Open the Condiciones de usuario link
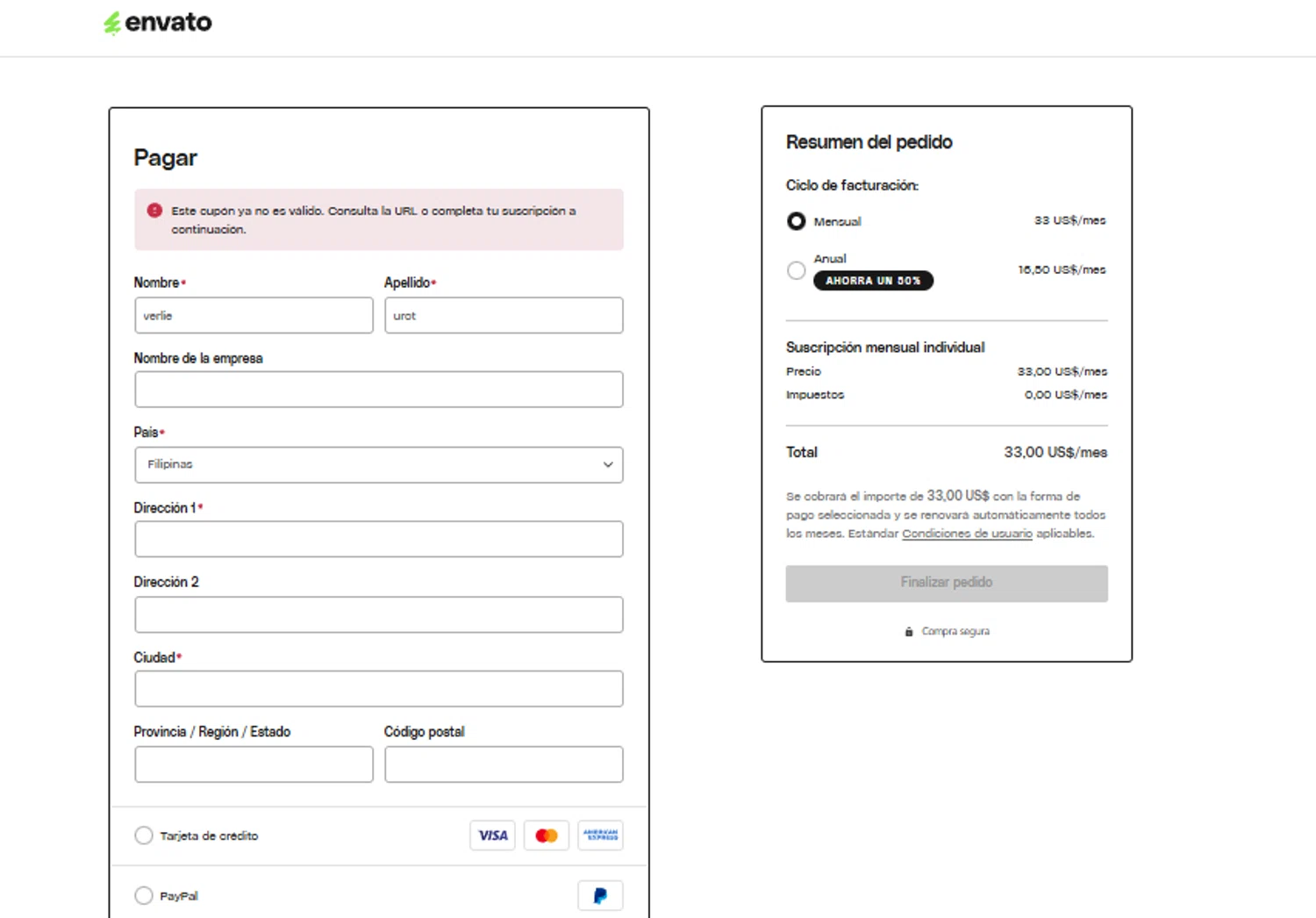1316x918 pixels. (x=967, y=534)
